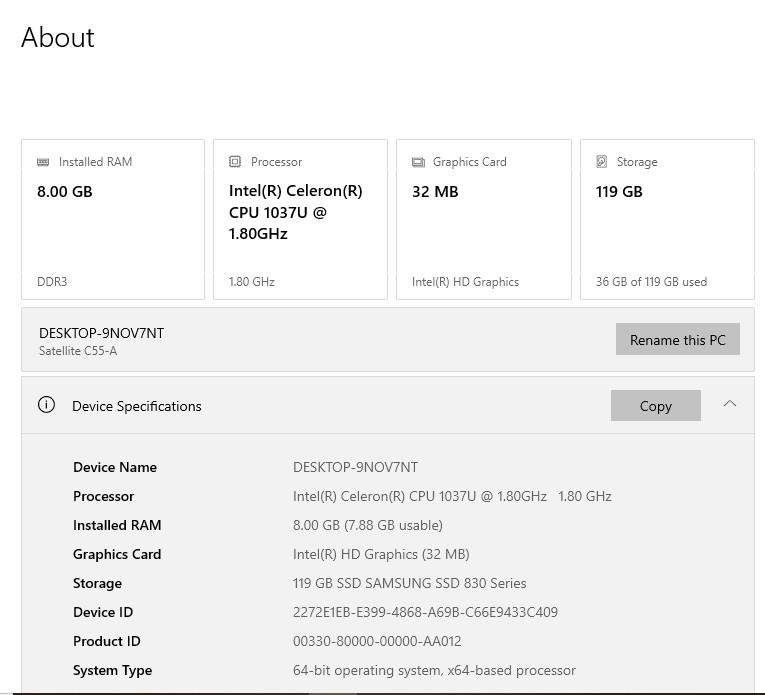Viewport: 765px width, 695px height.
Task: Click the 119 GB storage value in card
Action: tap(619, 191)
